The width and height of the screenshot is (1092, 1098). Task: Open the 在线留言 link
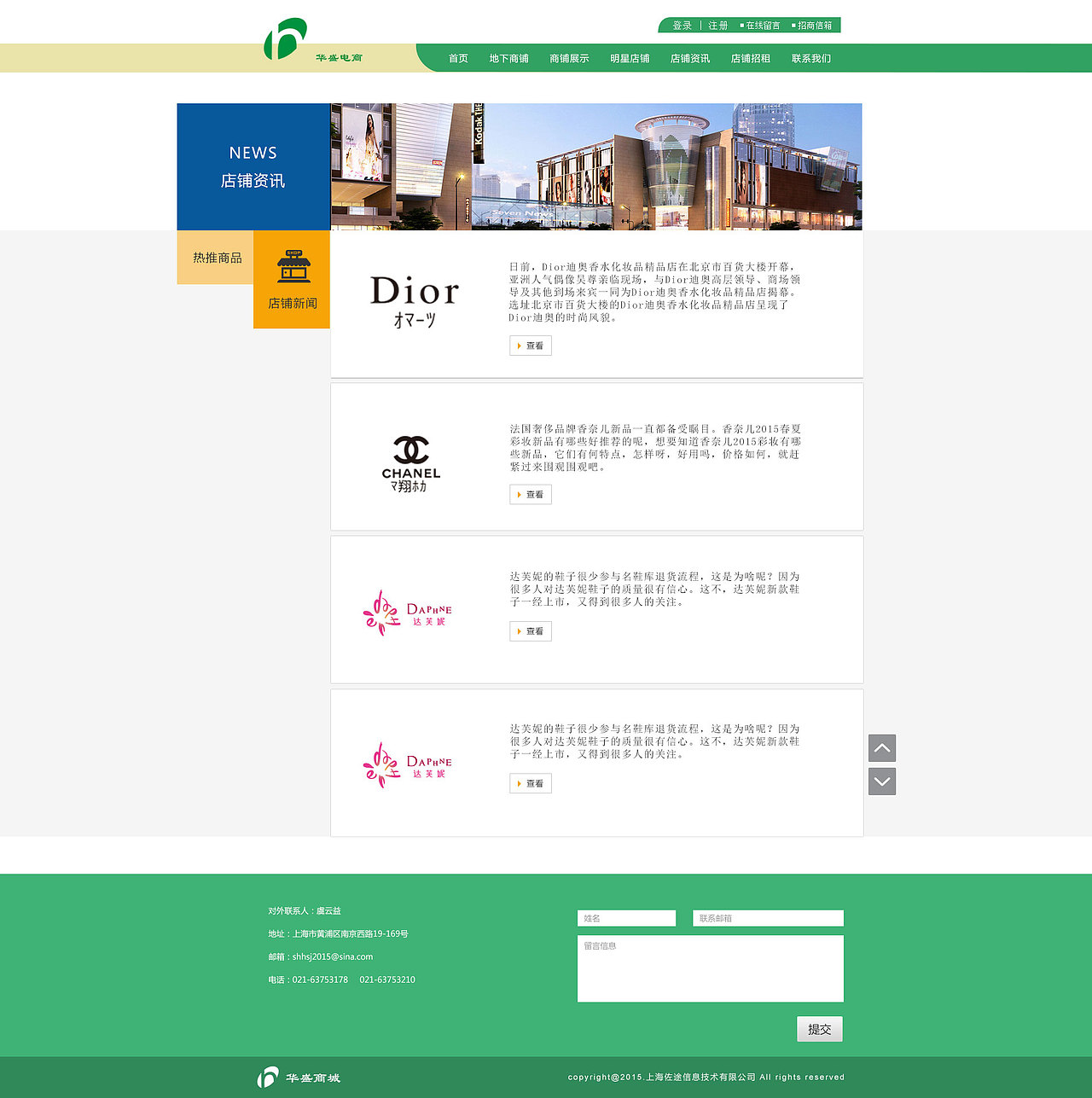tap(760, 26)
